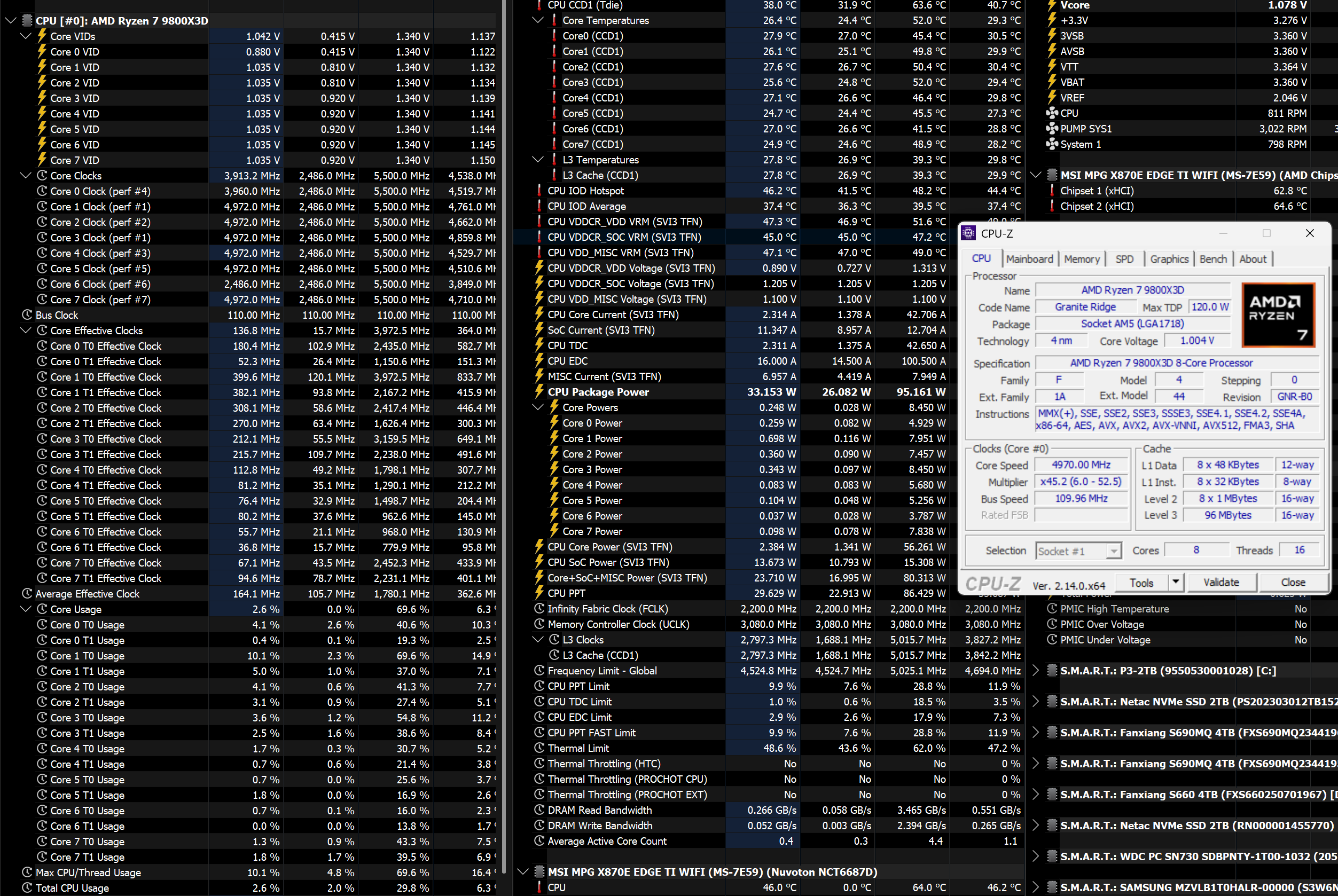Click the CPU-Z title bar app icon
This screenshot has height=896, width=1338.
968,233
